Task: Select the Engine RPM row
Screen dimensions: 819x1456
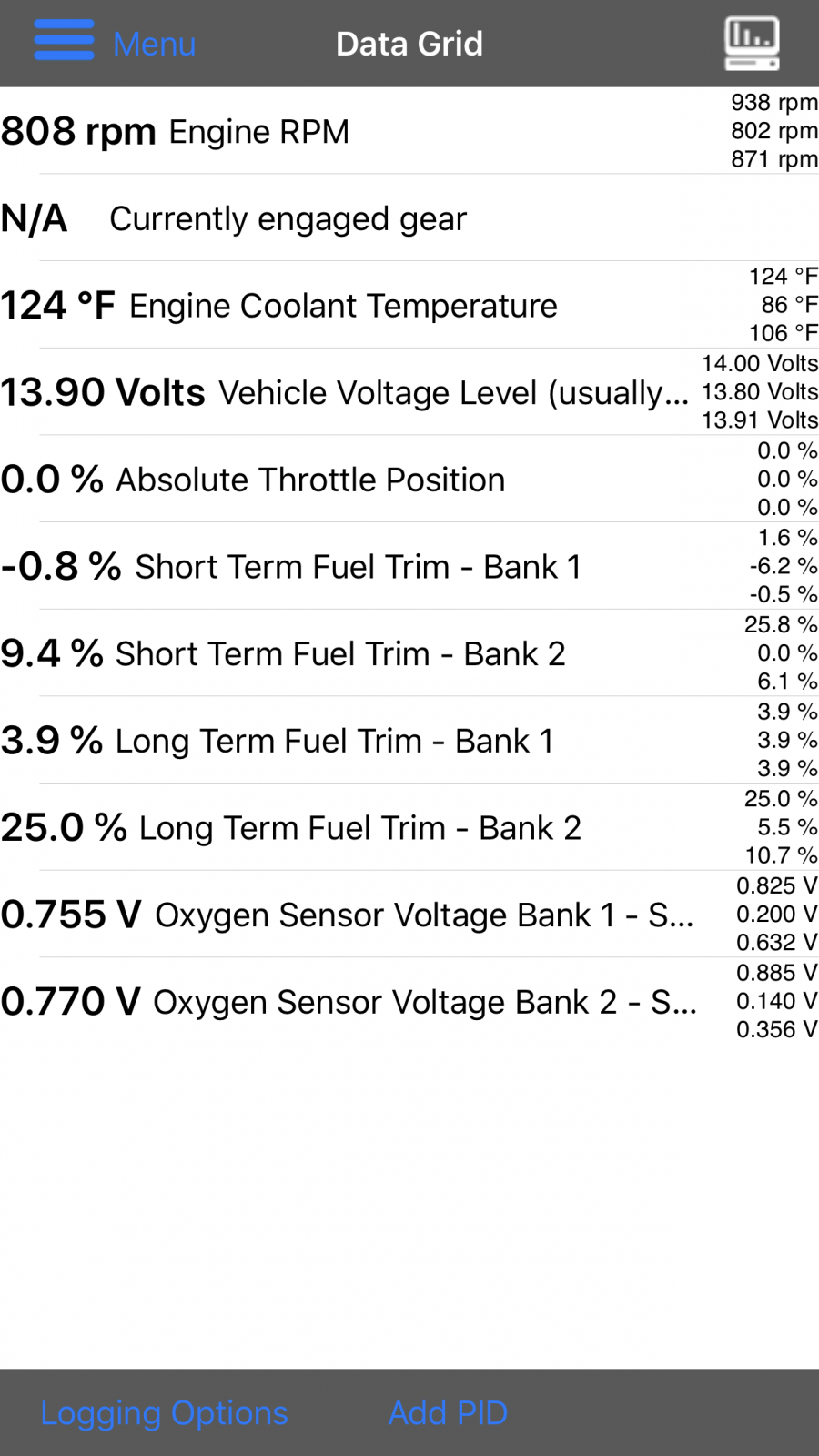Action: [409, 131]
